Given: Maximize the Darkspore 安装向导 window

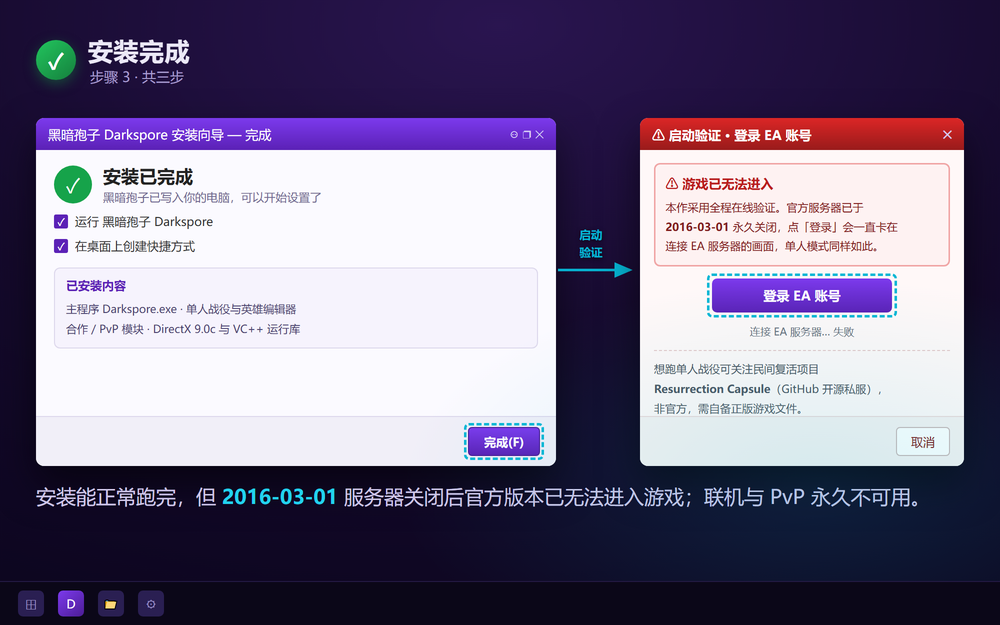Looking at the screenshot, I should tap(527, 135).
